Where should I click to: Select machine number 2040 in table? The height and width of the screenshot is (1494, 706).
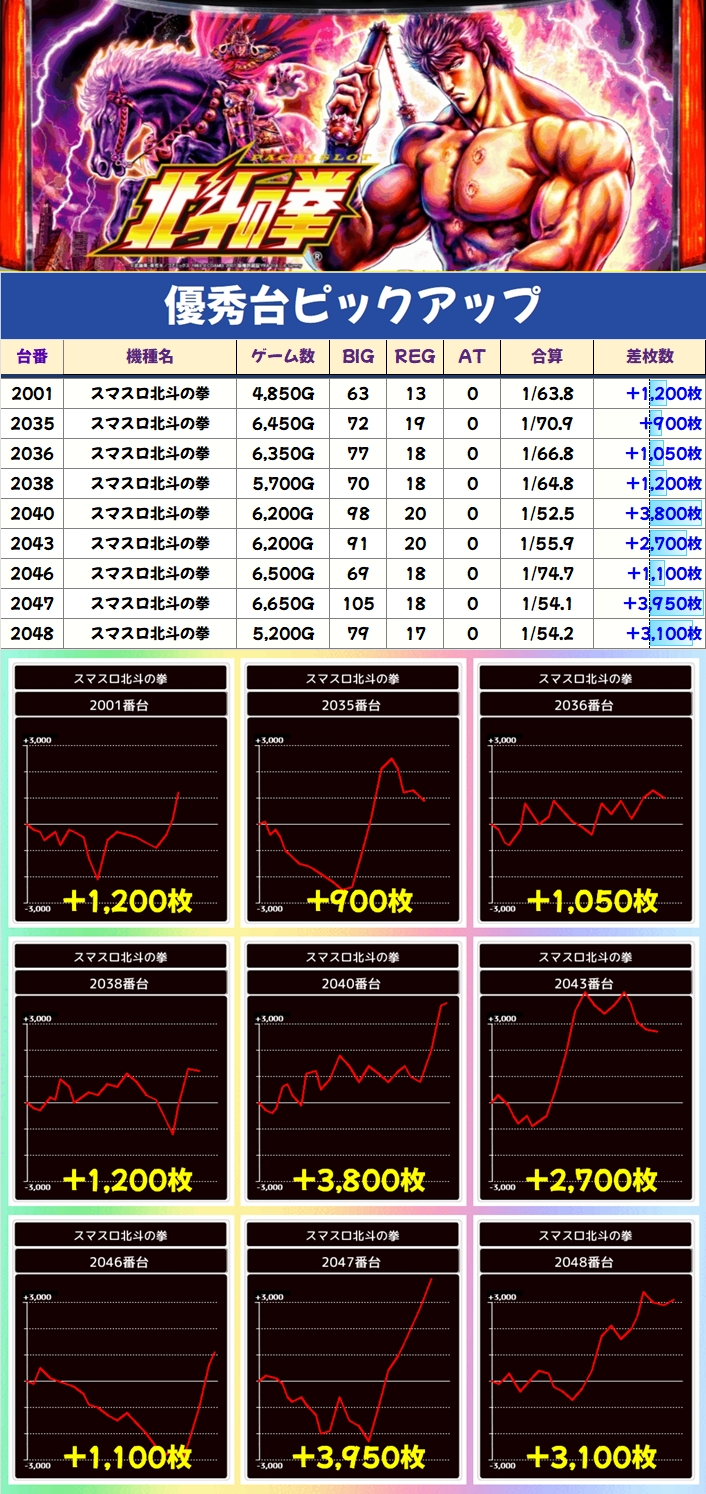click(32, 514)
